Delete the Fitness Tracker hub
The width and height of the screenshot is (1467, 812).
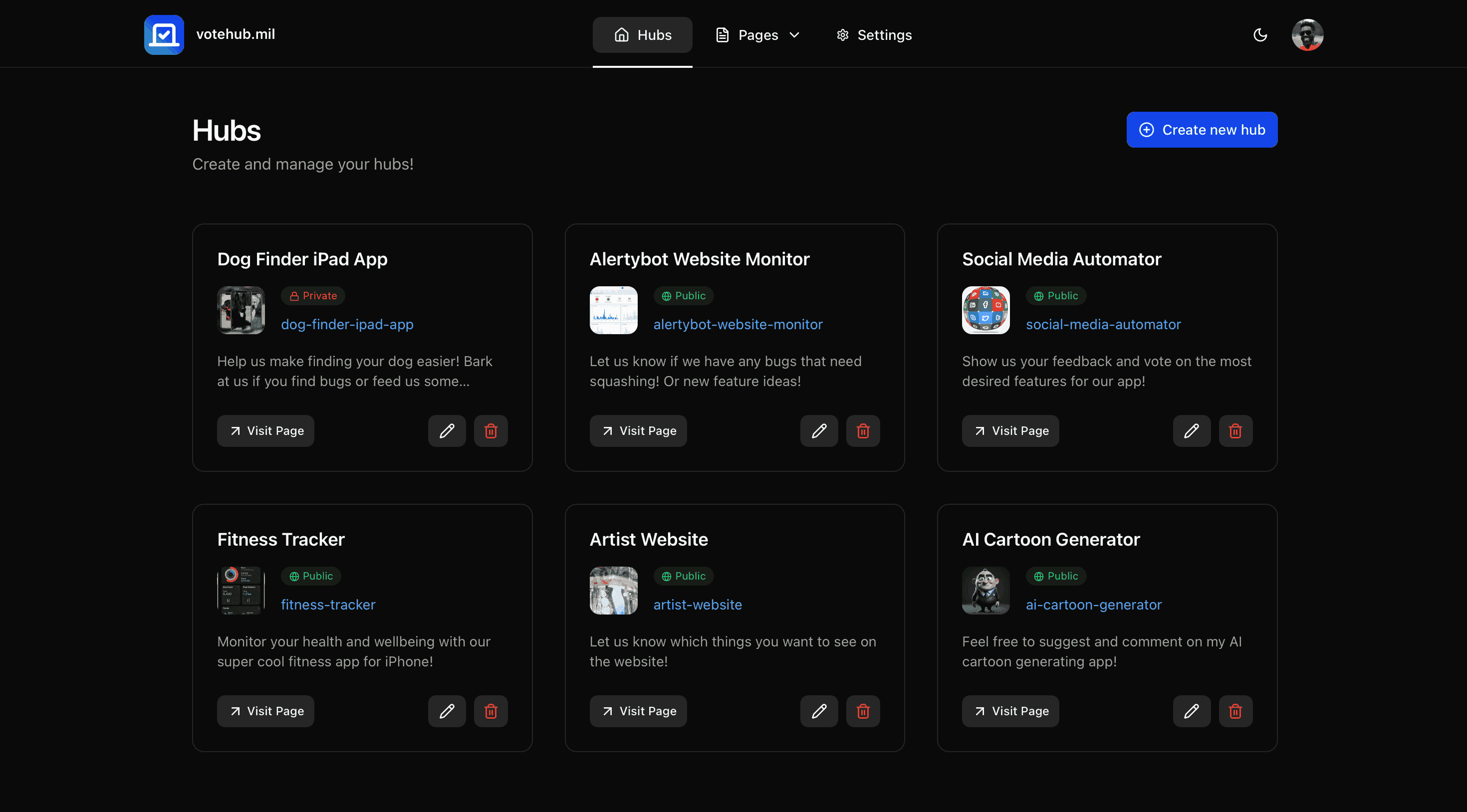(x=490, y=711)
